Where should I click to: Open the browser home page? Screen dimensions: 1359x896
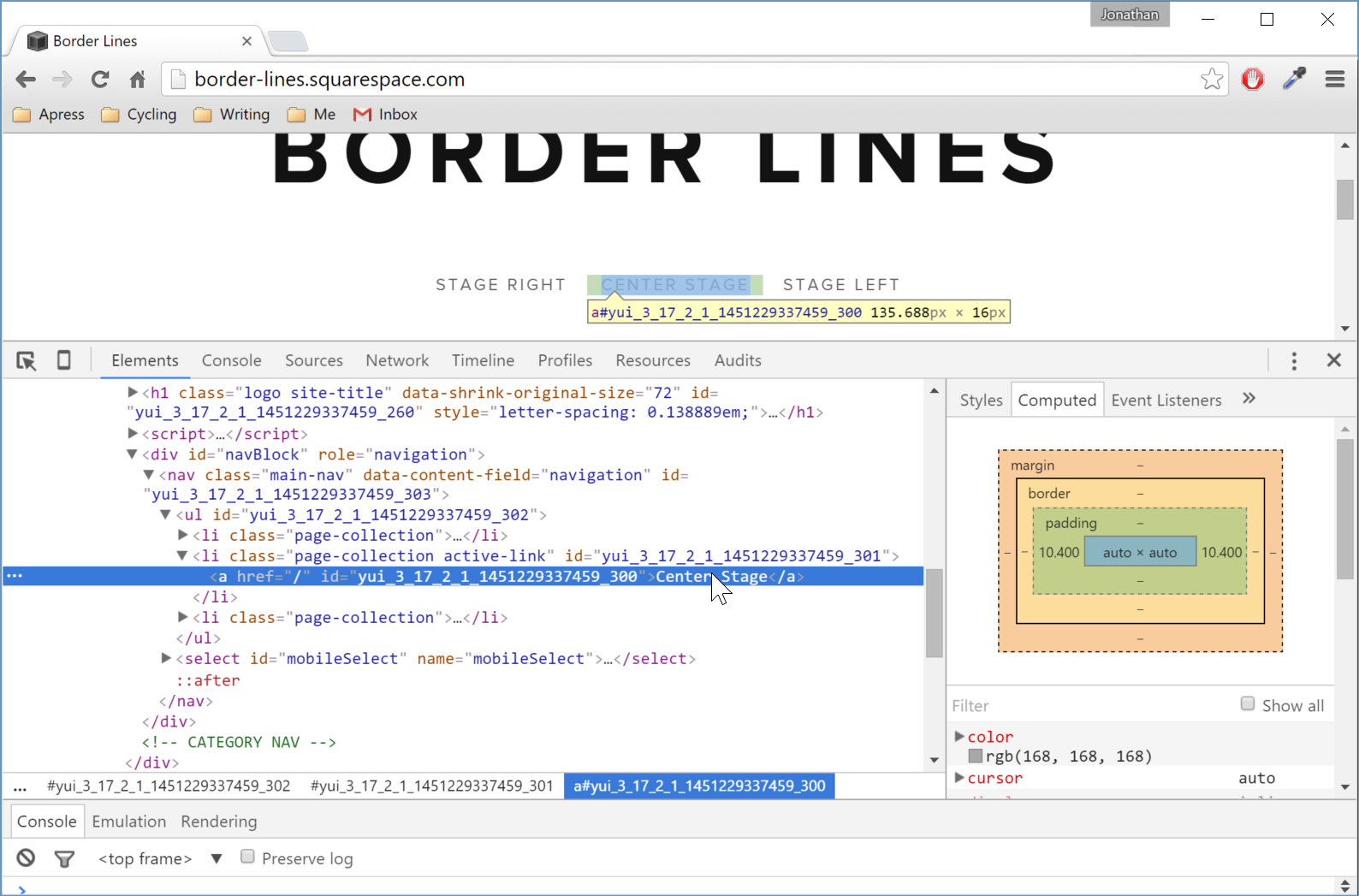pyautogui.click(x=137, y=80)
